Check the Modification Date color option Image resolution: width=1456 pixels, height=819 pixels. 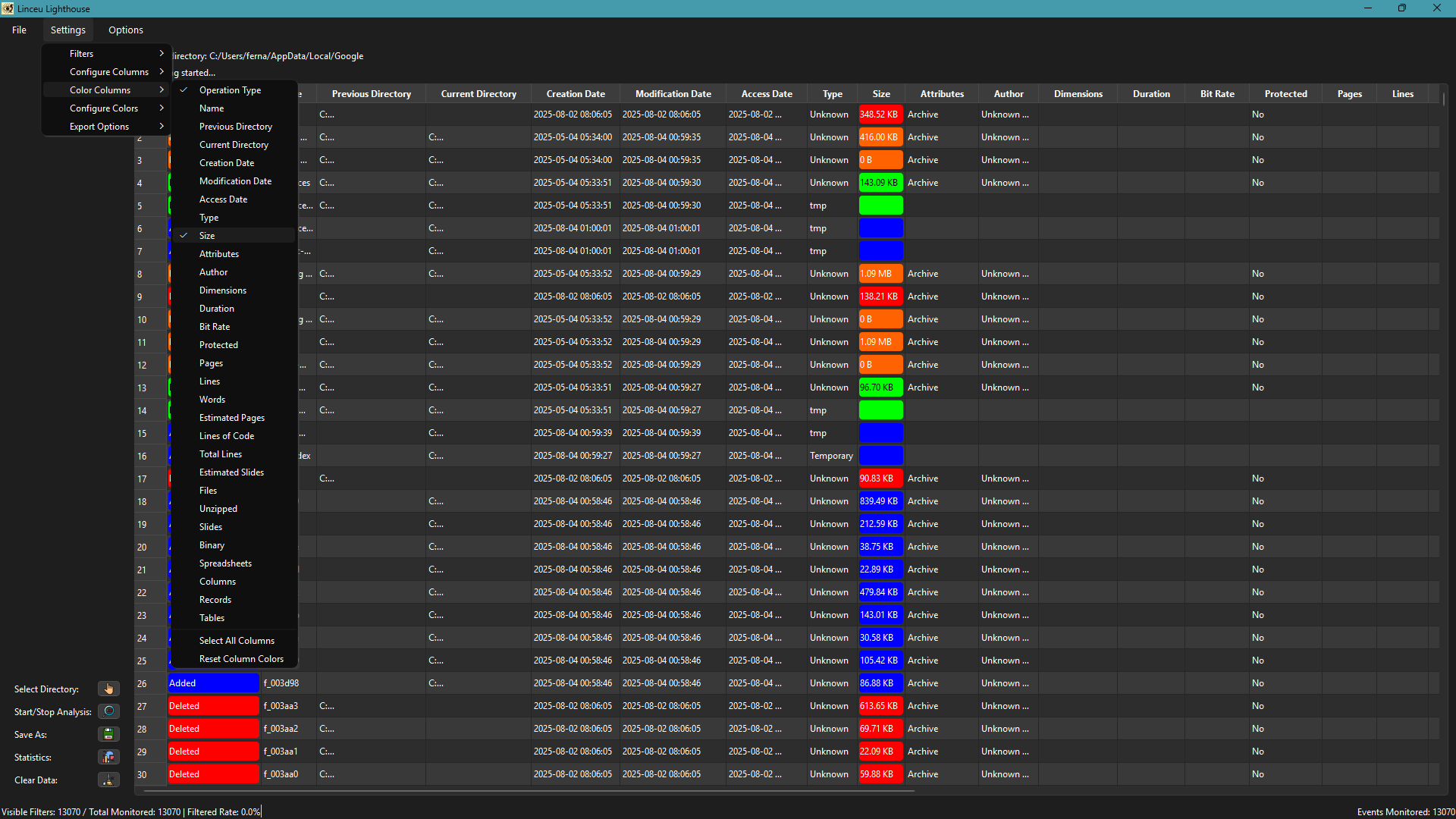click(x=235, y=181)
